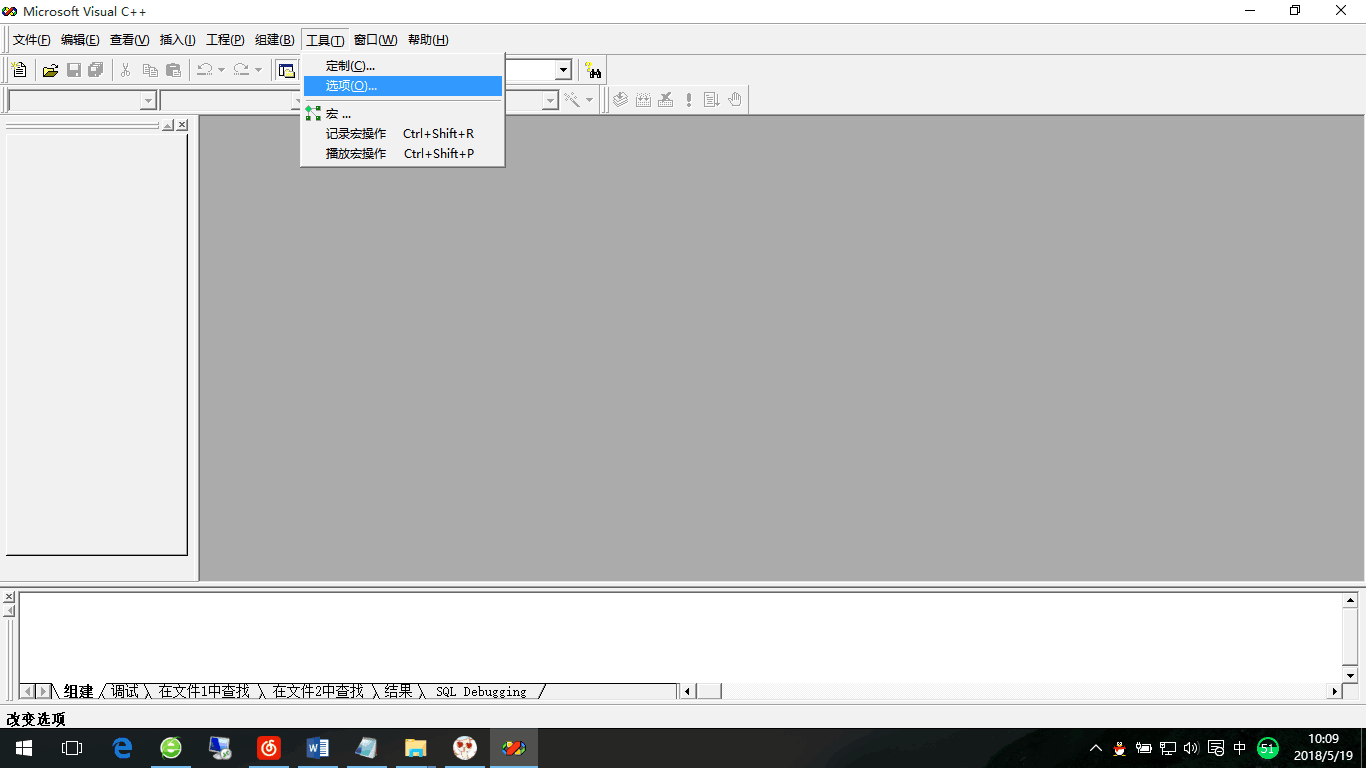Close the workspace panel with X

pyautogui.click(x=182, y=125)
